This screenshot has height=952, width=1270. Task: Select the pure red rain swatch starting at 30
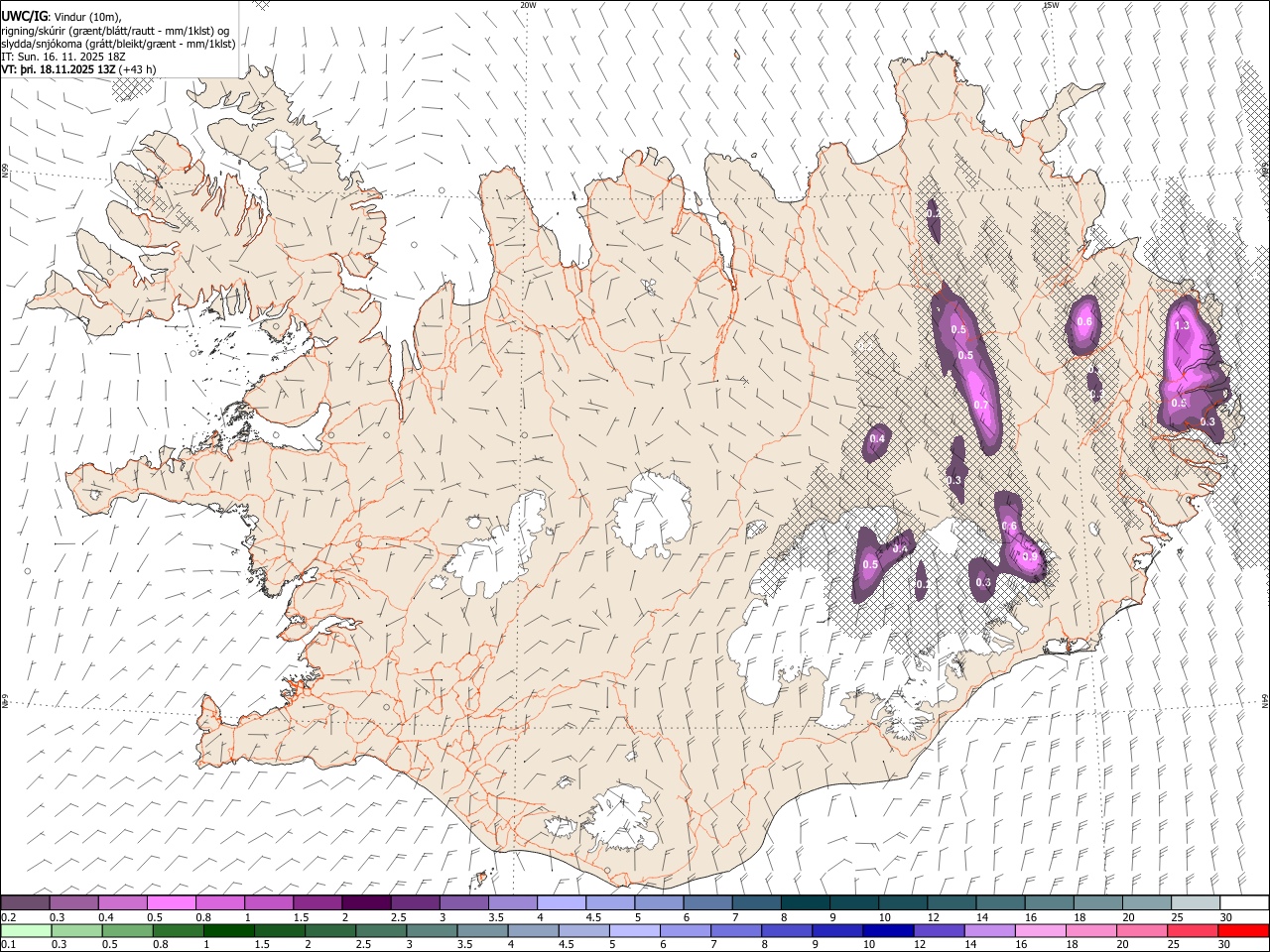click(1242, 930)
